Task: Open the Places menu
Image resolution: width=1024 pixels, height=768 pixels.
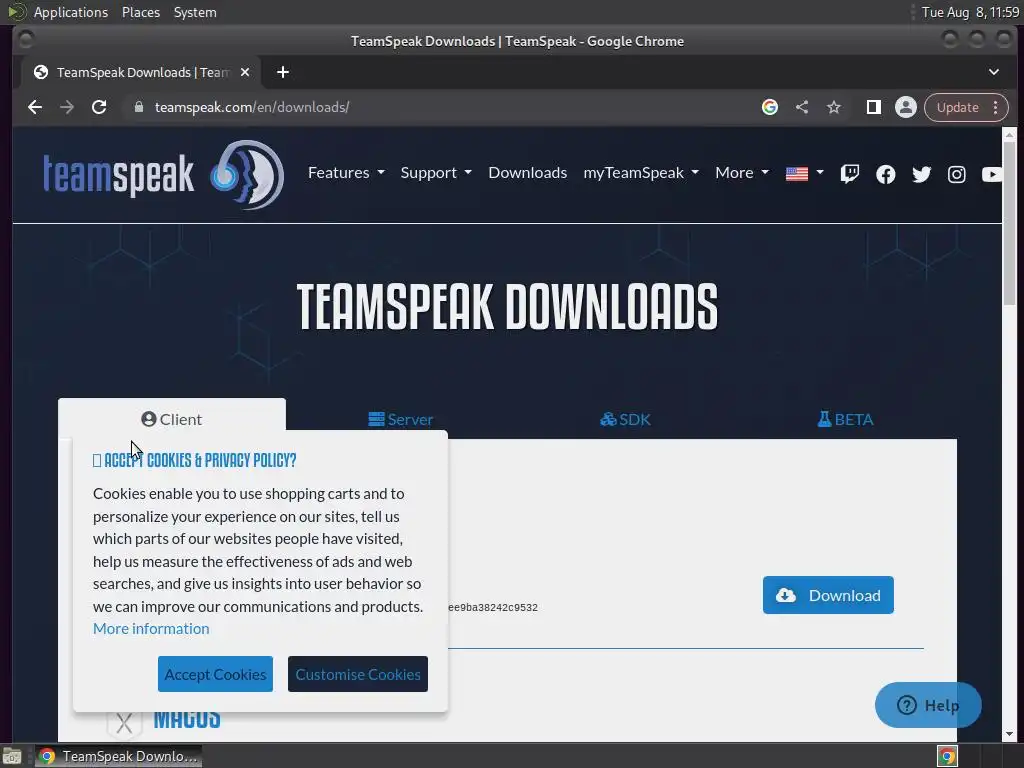Action: coord(141,12)
